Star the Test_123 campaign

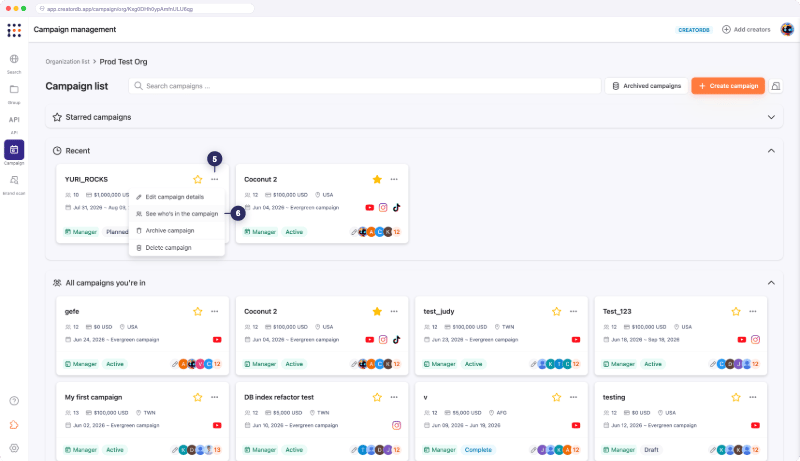(736, 312)
